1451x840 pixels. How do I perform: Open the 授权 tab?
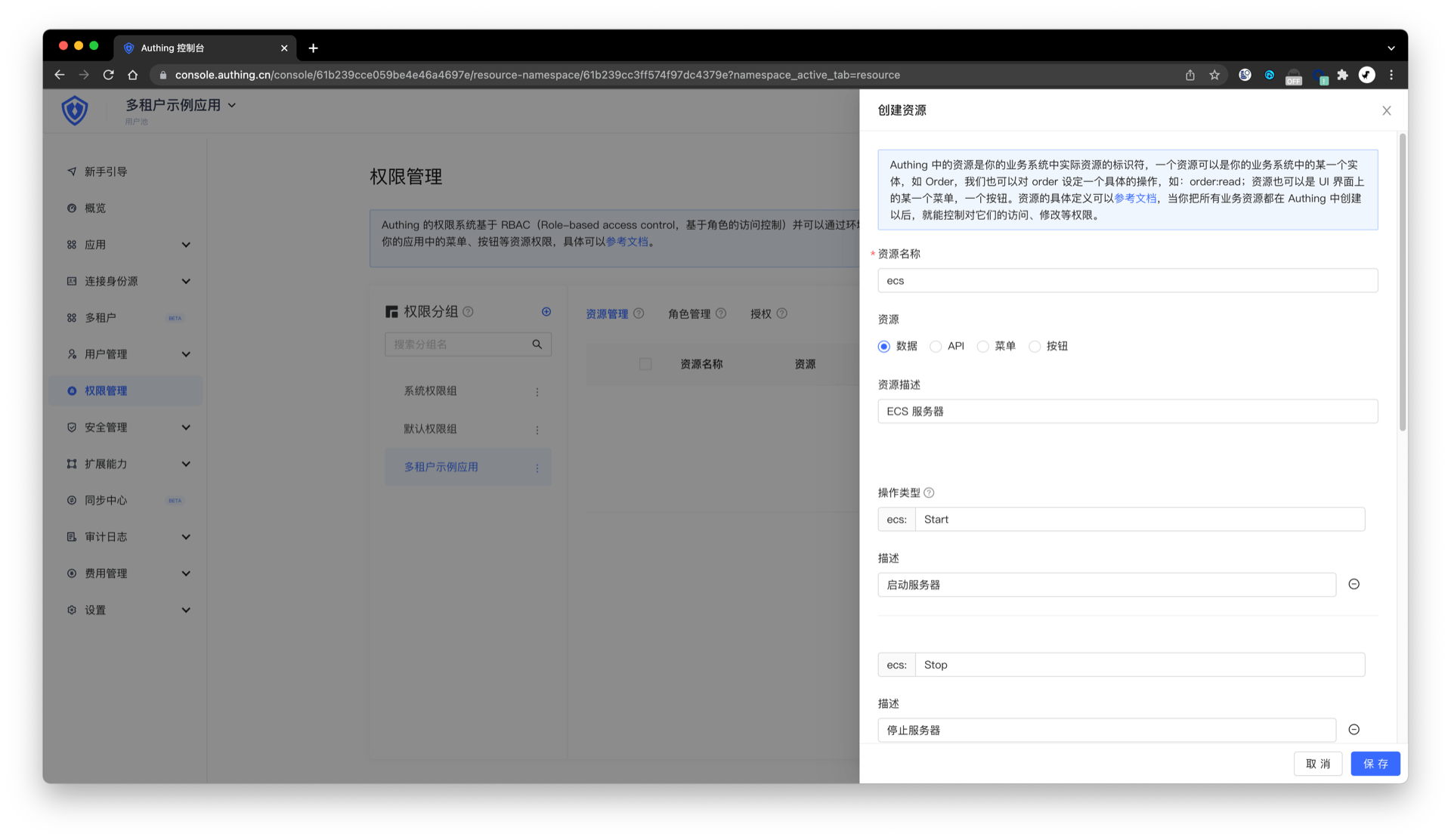[760, 314]
